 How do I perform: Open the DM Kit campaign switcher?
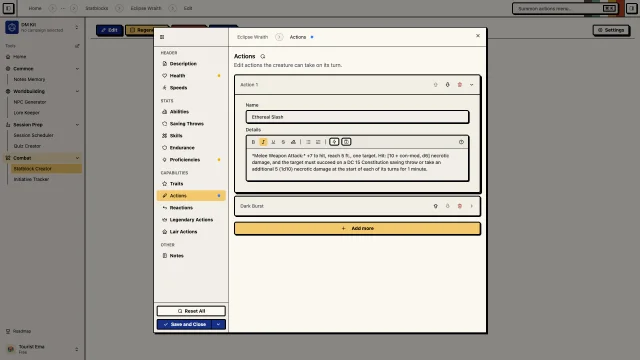[x=42, y=27]
